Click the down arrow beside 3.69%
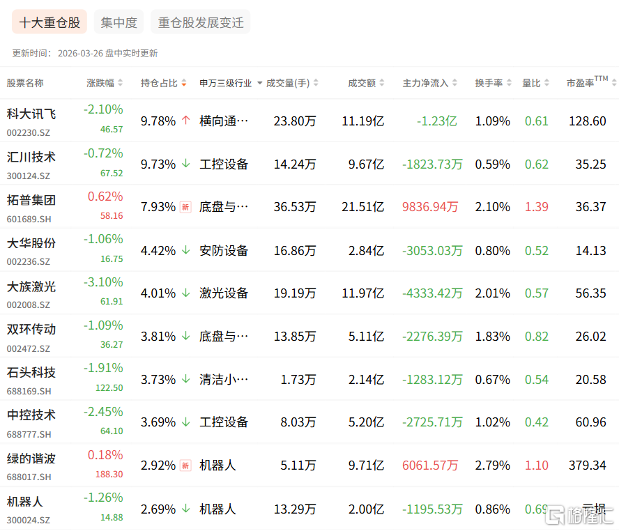Viewport: 620px width, 532px height. 186,422
